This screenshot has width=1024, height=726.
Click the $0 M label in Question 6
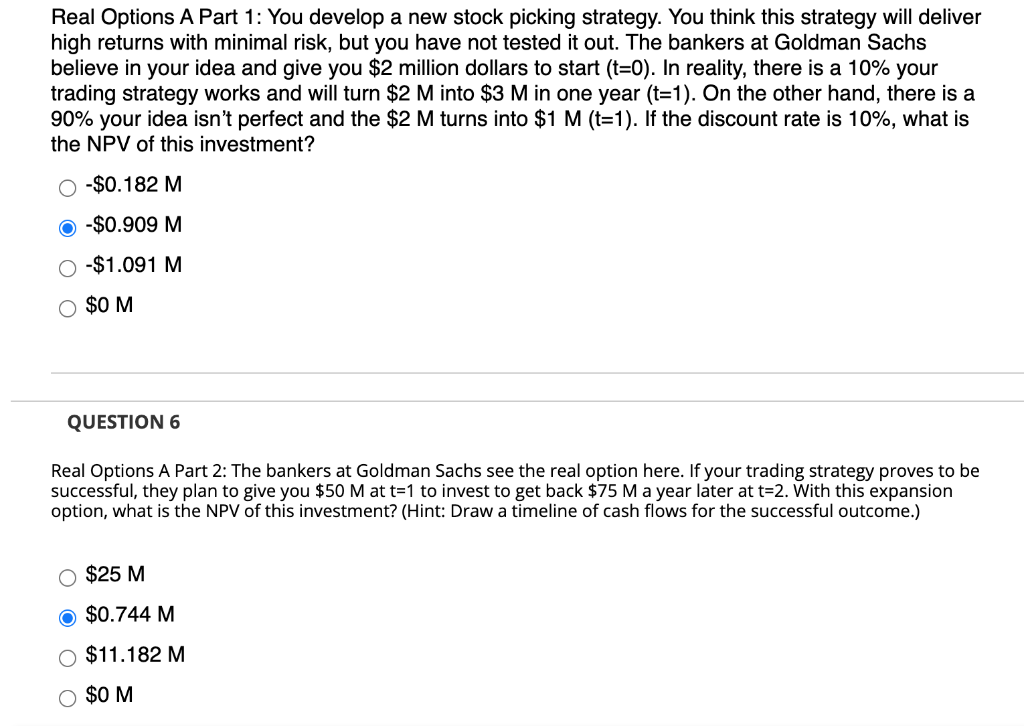[108, 695]
